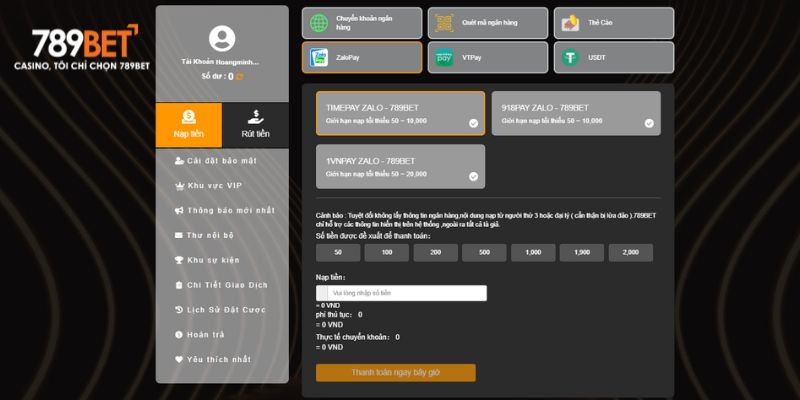Click the Cài đặt bảo mật user icon
Image resolution: width=800 pixels, height=400 pixels.
pyautogui.click(x=179, y=161)
